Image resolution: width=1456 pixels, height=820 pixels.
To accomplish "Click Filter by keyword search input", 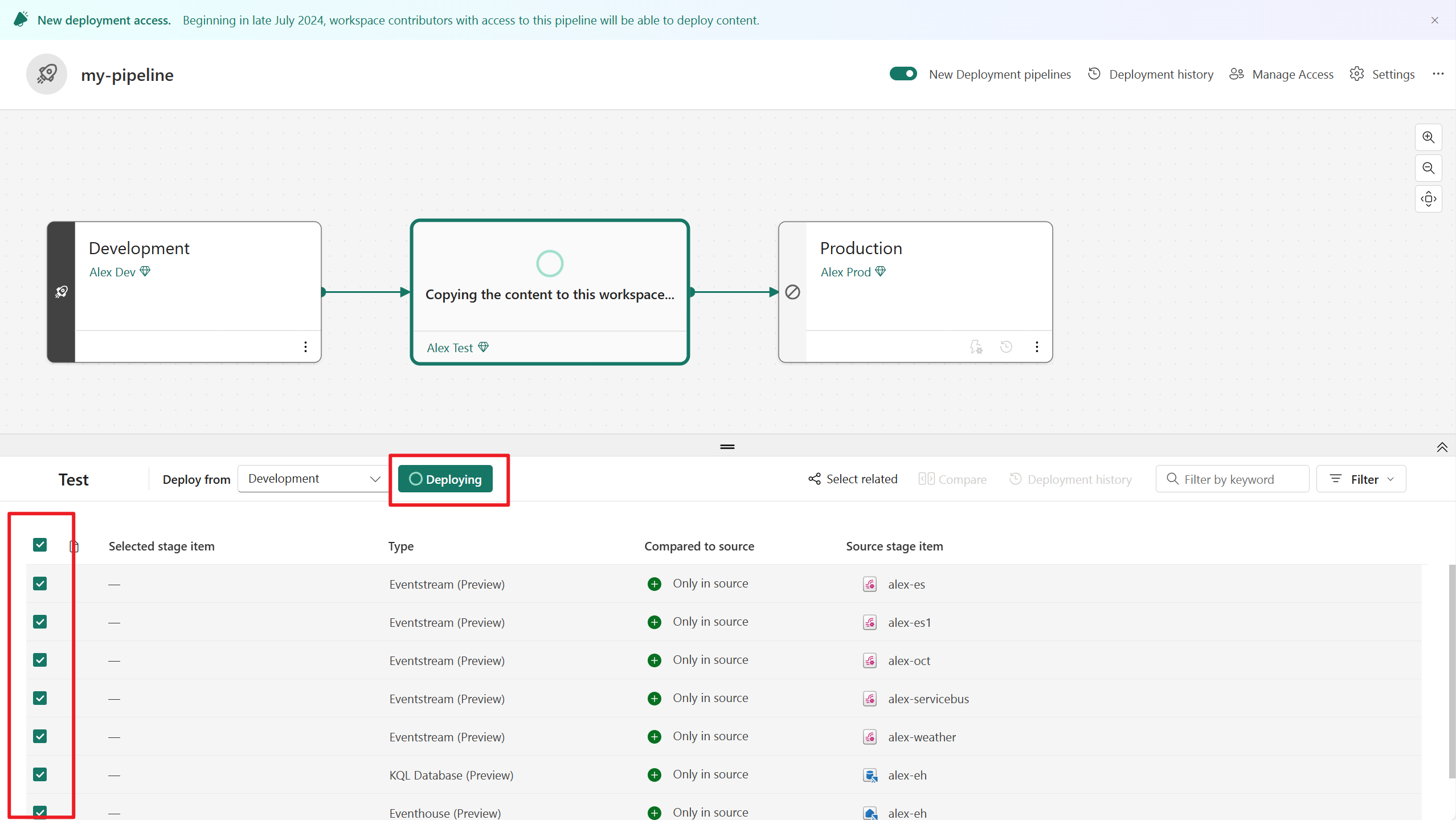I will (1231, 479).
